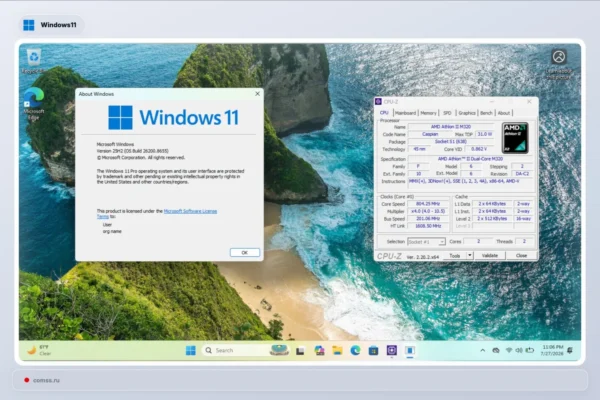Viewport: 600px width, 400px height.
Task: Open the SPD tab in CPU-Z
Action: coord(447,113)
